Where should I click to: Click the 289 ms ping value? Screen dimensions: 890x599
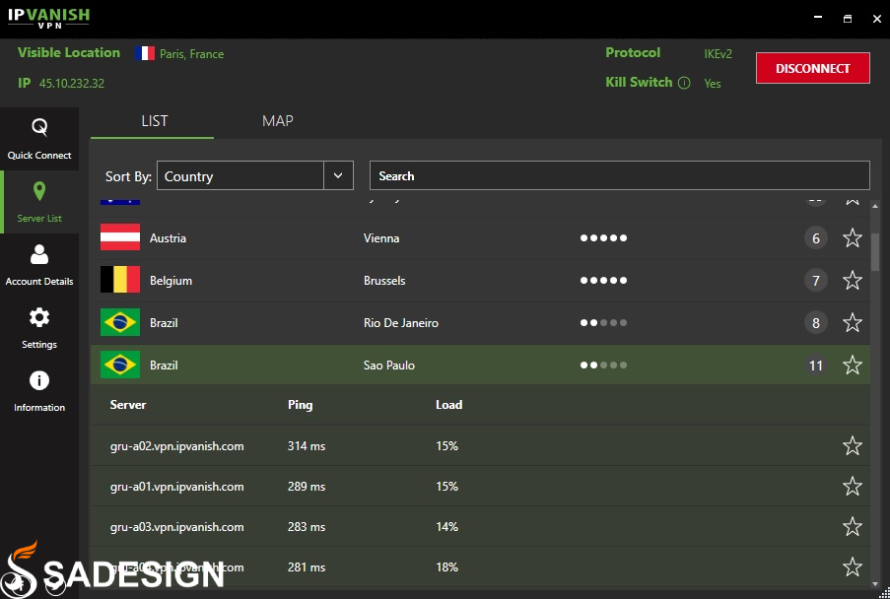[306, 487]
